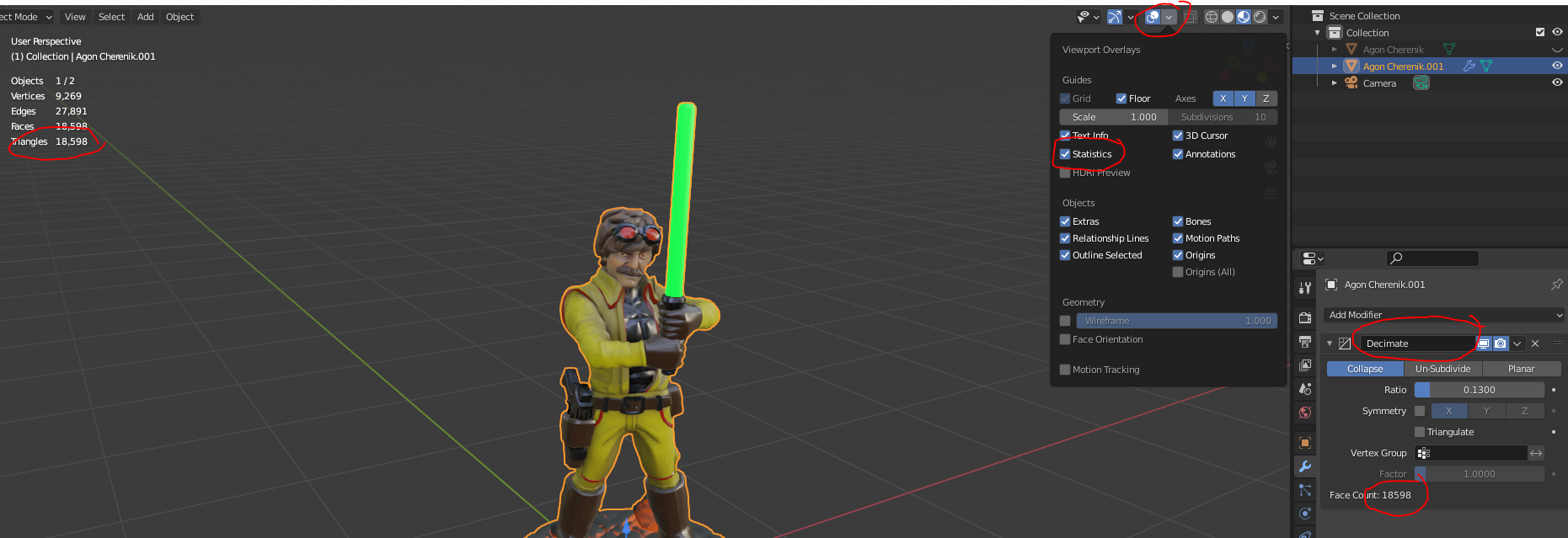Collapse the Collection in outliner
The image size is (1568, 538).
(1318, 33)
